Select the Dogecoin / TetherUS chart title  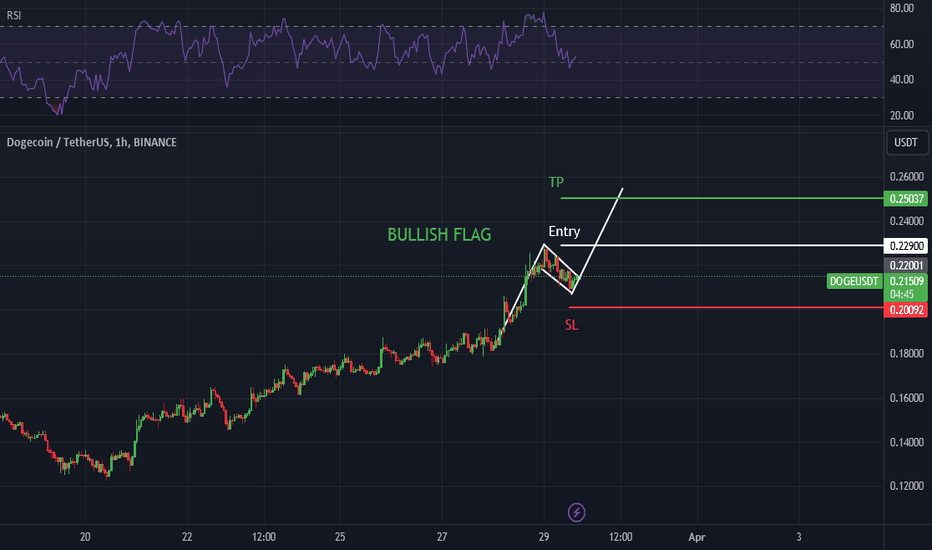click(92, 142)
